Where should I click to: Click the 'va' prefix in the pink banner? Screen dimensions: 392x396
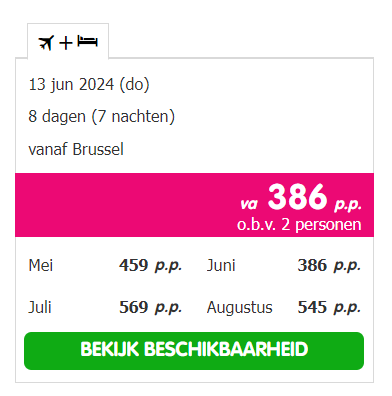tap(249, 203)
